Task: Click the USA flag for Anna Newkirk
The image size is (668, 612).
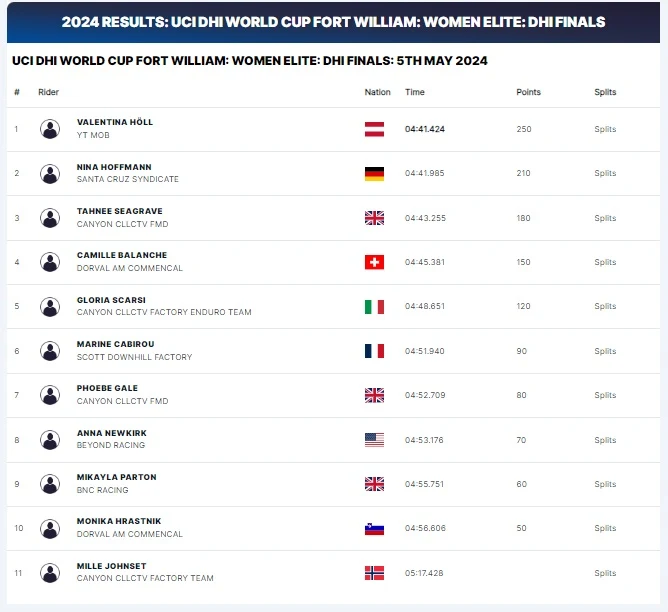Action: tap(374, 440)
